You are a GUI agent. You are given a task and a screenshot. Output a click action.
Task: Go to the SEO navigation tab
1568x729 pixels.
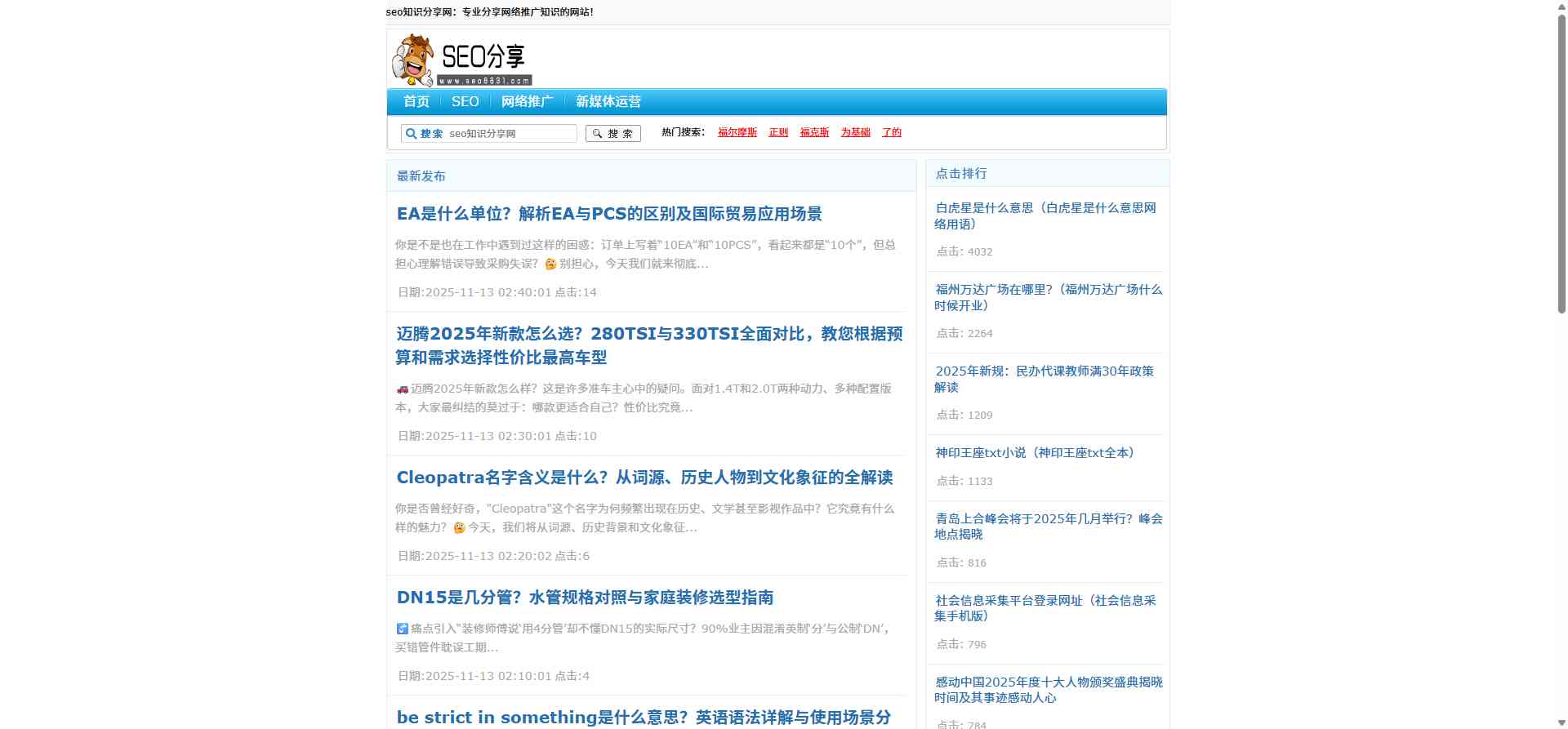point(465,102)
